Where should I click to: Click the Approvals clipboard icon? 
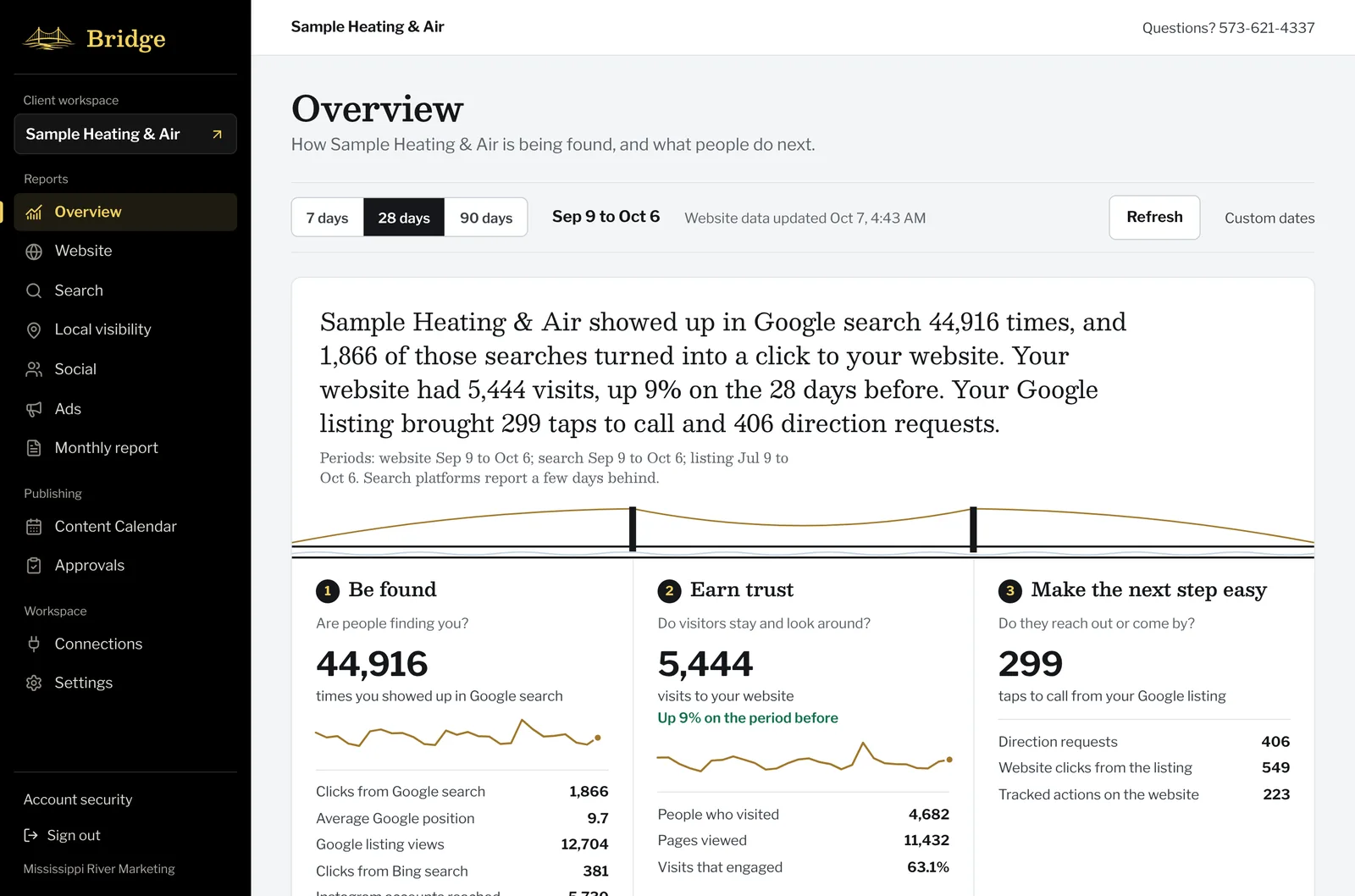pos(34,566)
